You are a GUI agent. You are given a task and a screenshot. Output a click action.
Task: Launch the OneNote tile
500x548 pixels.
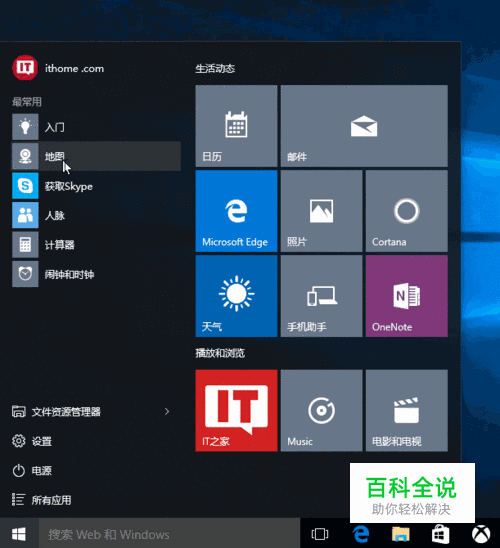[x=407, y=296]
